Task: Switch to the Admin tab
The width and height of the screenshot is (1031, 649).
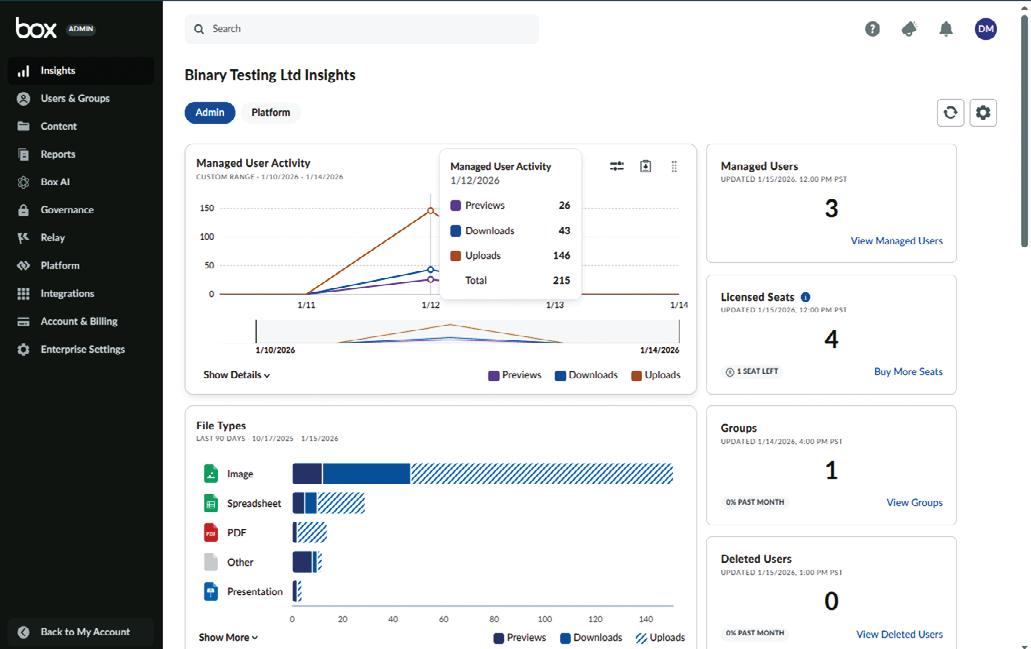Action: coord(210,112)
